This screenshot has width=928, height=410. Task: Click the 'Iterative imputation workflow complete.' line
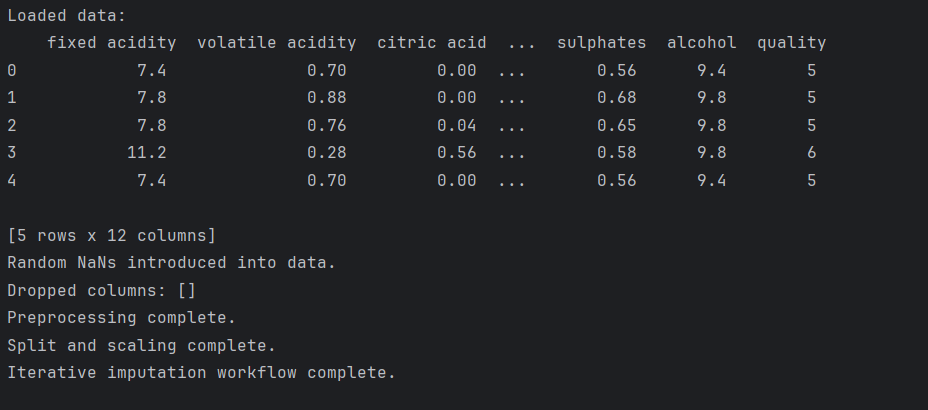click(201, 373)
